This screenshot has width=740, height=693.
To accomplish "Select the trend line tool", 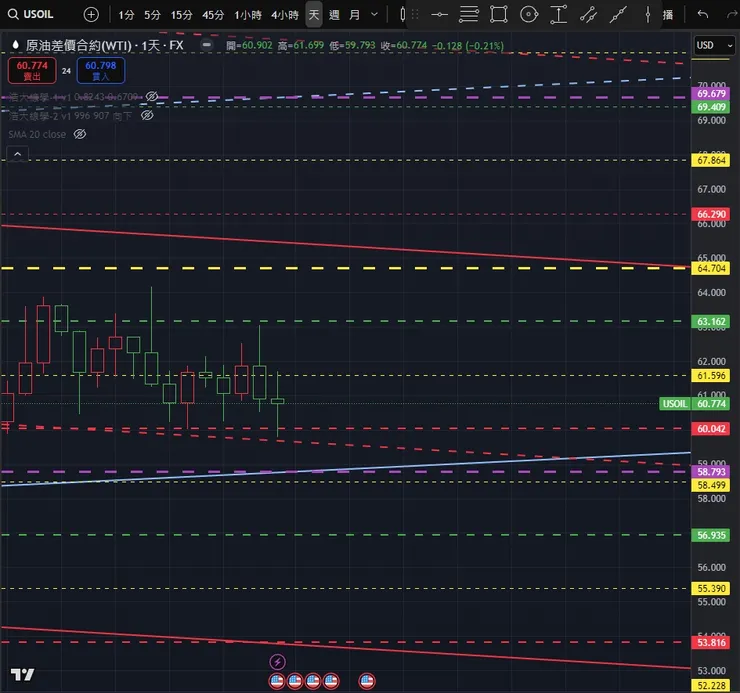I will click(618, 15).
